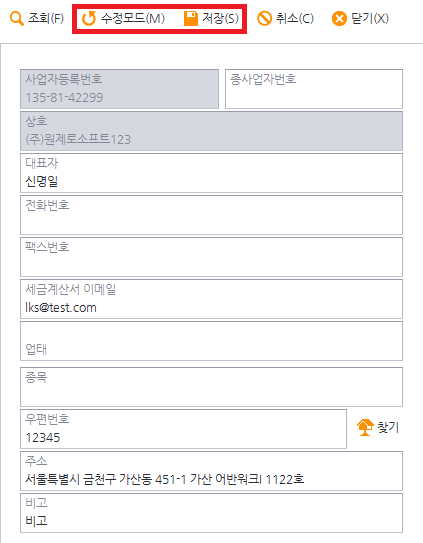423x543 pixels.
Task: Switch to 수정모드(M) text button
Action: pyautogui.click(x=133, y=18)
